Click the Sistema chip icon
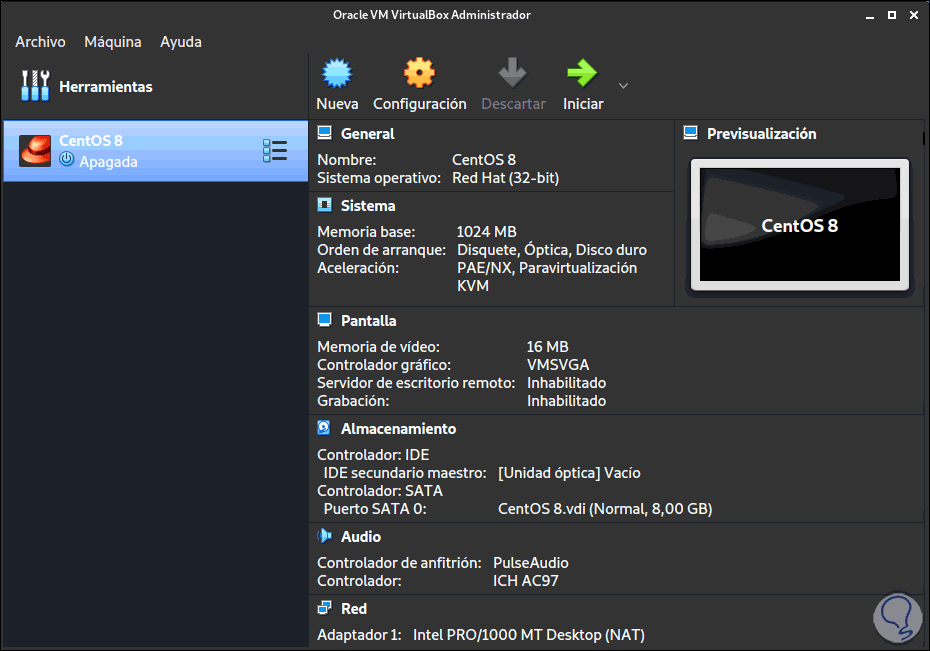This screenshot has height=651, width=930. pos(324,205)
